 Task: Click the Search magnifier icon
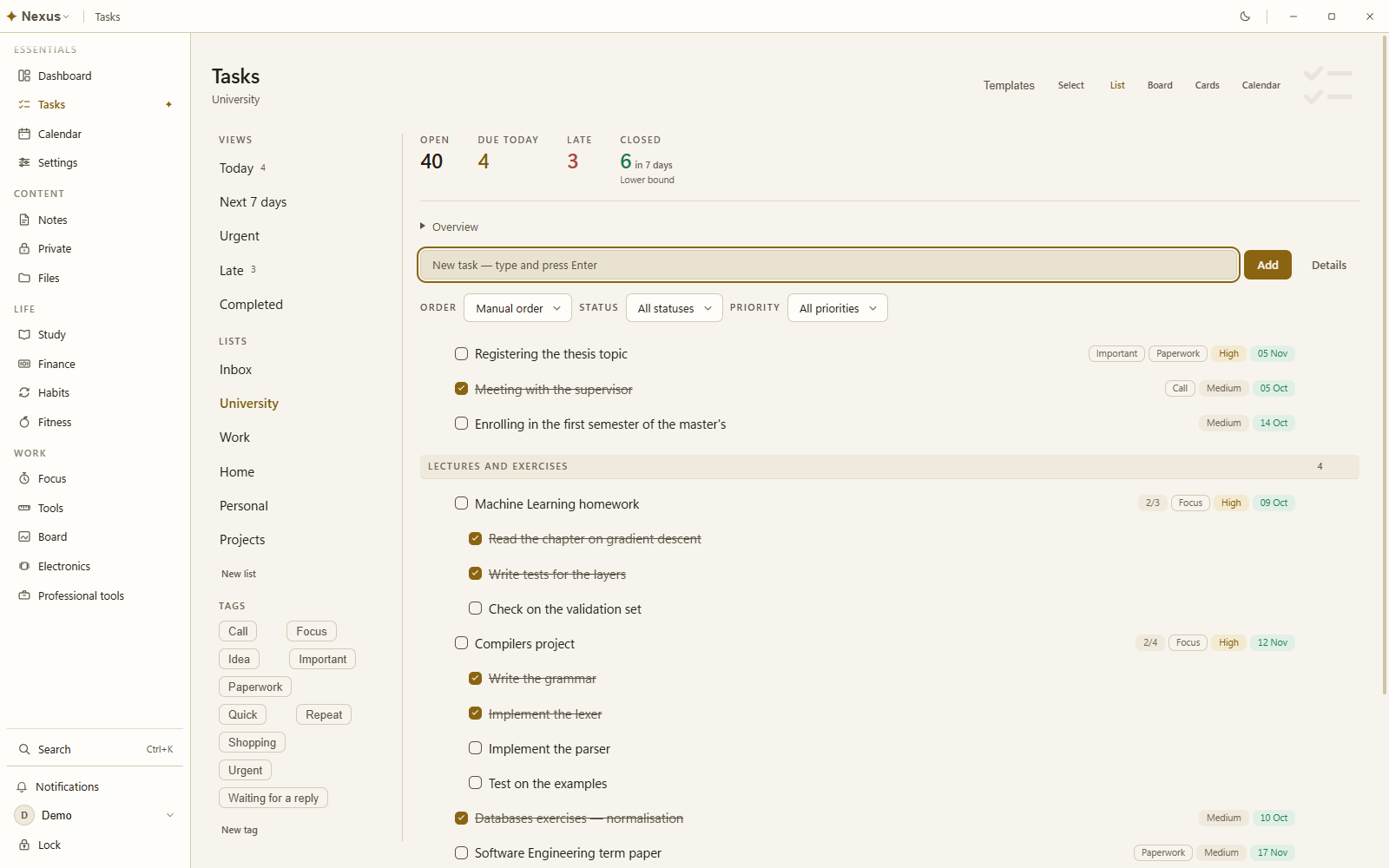[x=24, y=749]
